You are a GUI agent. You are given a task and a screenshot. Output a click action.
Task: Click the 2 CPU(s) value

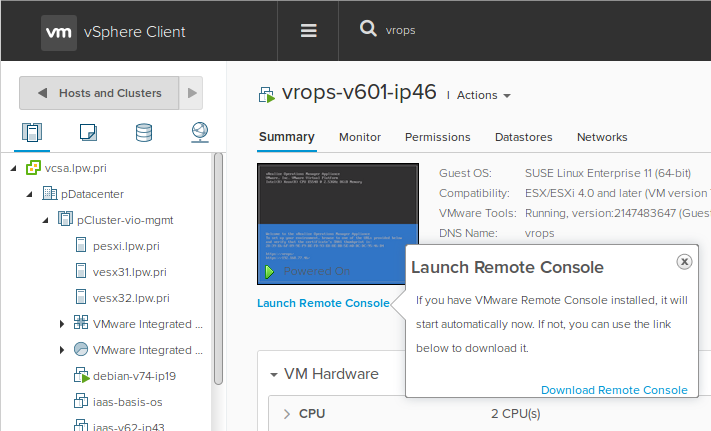[x=516, y=414]
